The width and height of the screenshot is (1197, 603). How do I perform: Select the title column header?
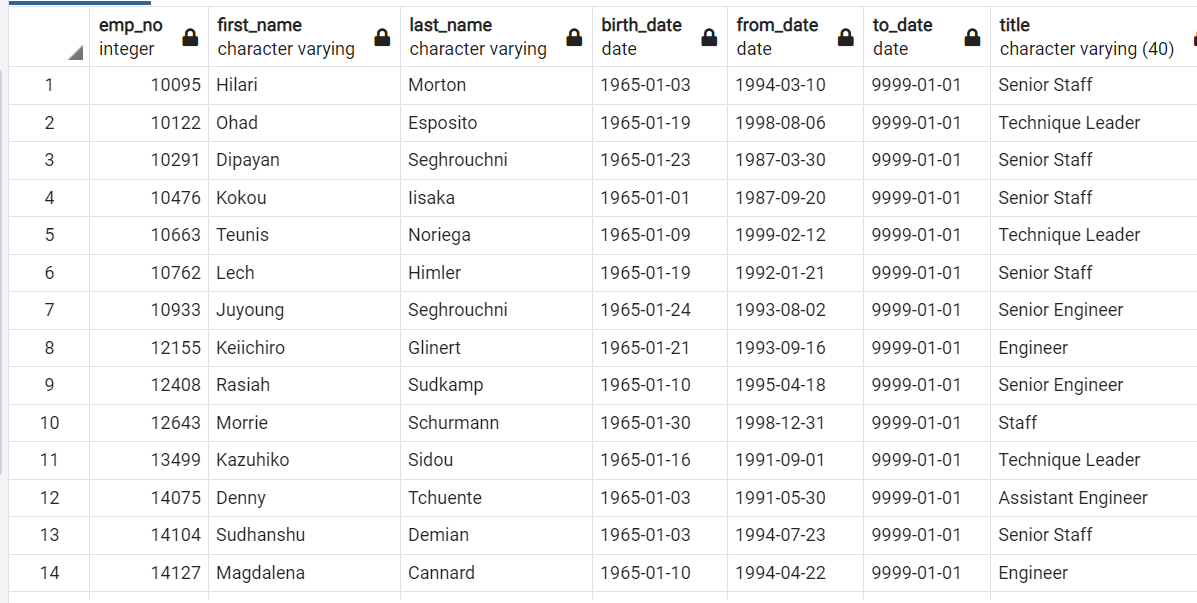[x=1085, y=36]
